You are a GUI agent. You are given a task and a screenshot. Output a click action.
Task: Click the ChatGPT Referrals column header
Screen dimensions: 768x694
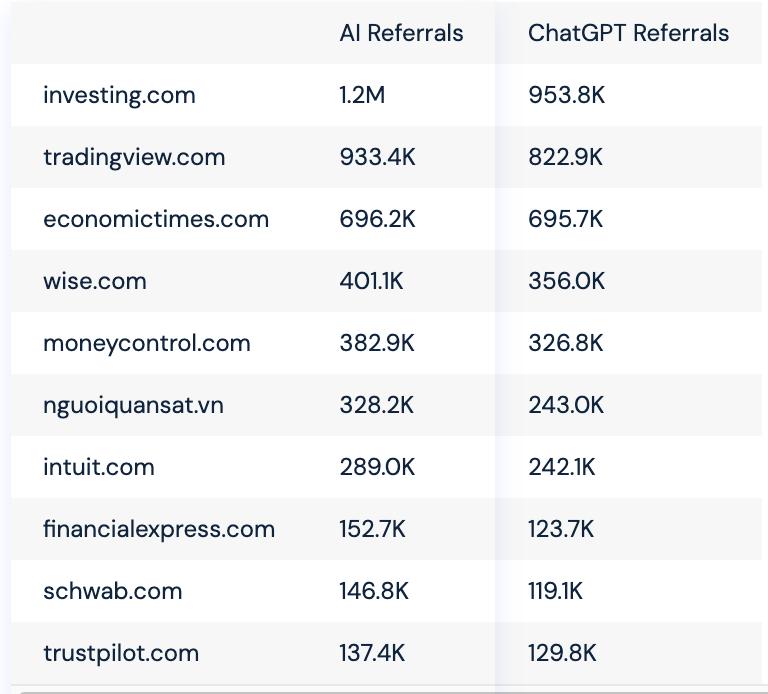click(628, 33)
